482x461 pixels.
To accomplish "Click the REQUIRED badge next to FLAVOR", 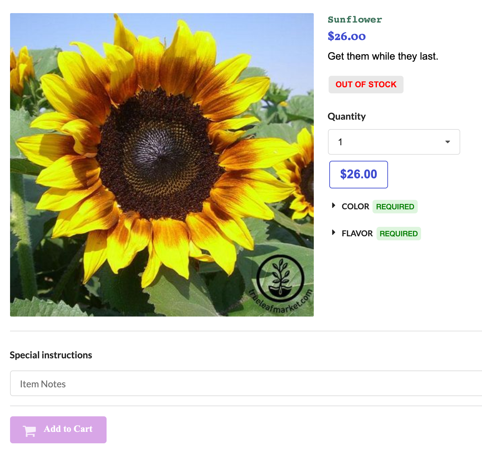I will click(x=398, y=233).
